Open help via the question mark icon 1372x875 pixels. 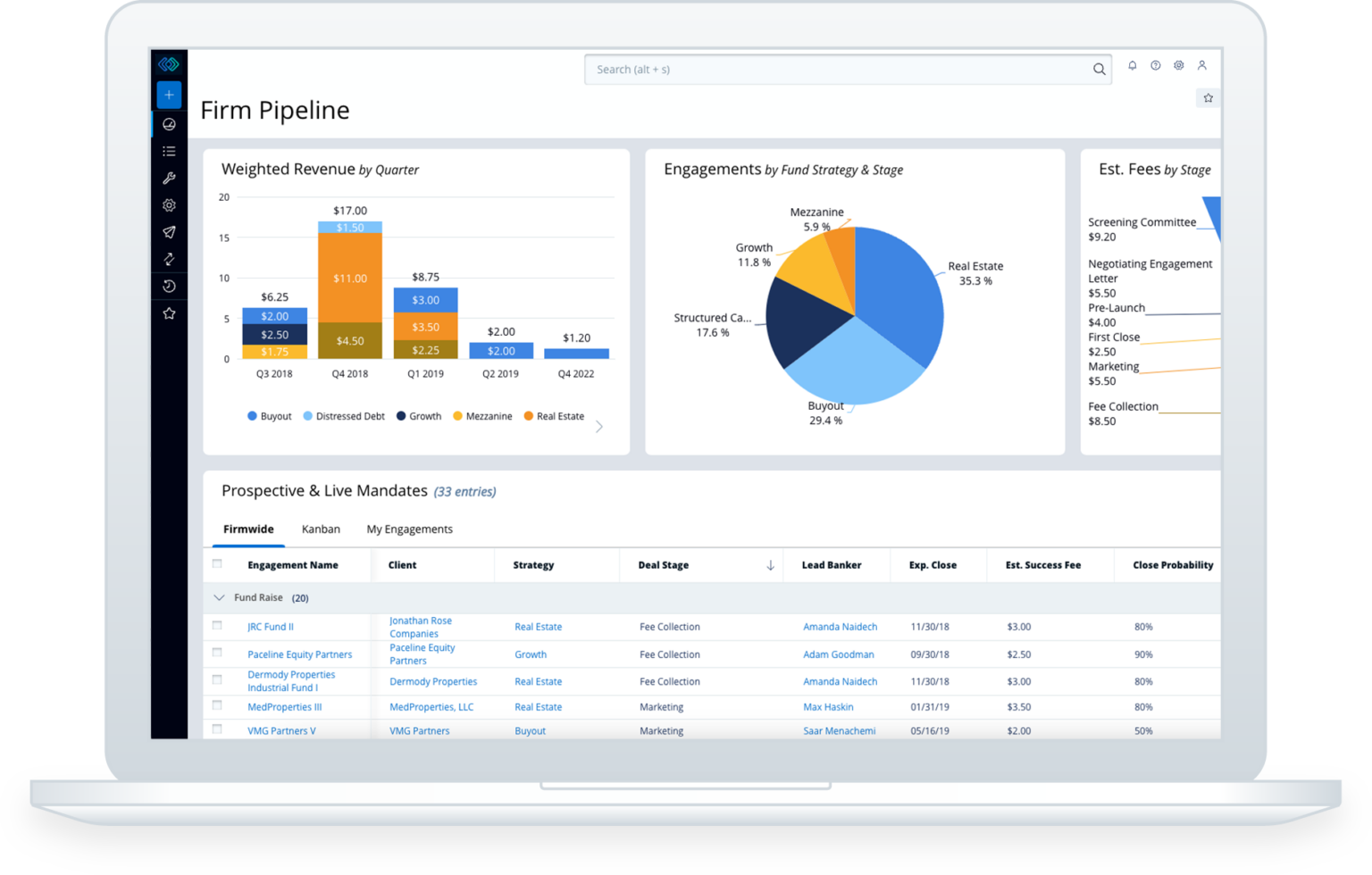click(x=1155, y=65)
